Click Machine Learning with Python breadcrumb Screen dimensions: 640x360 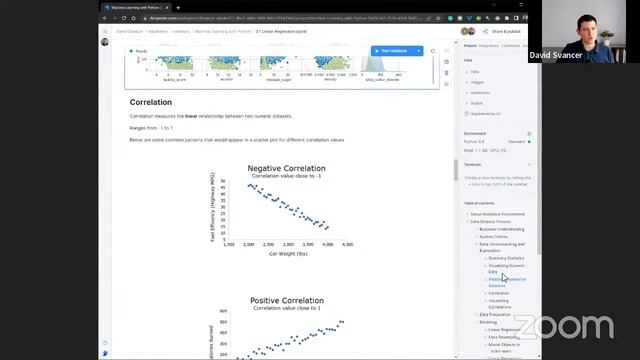(222, 31)
